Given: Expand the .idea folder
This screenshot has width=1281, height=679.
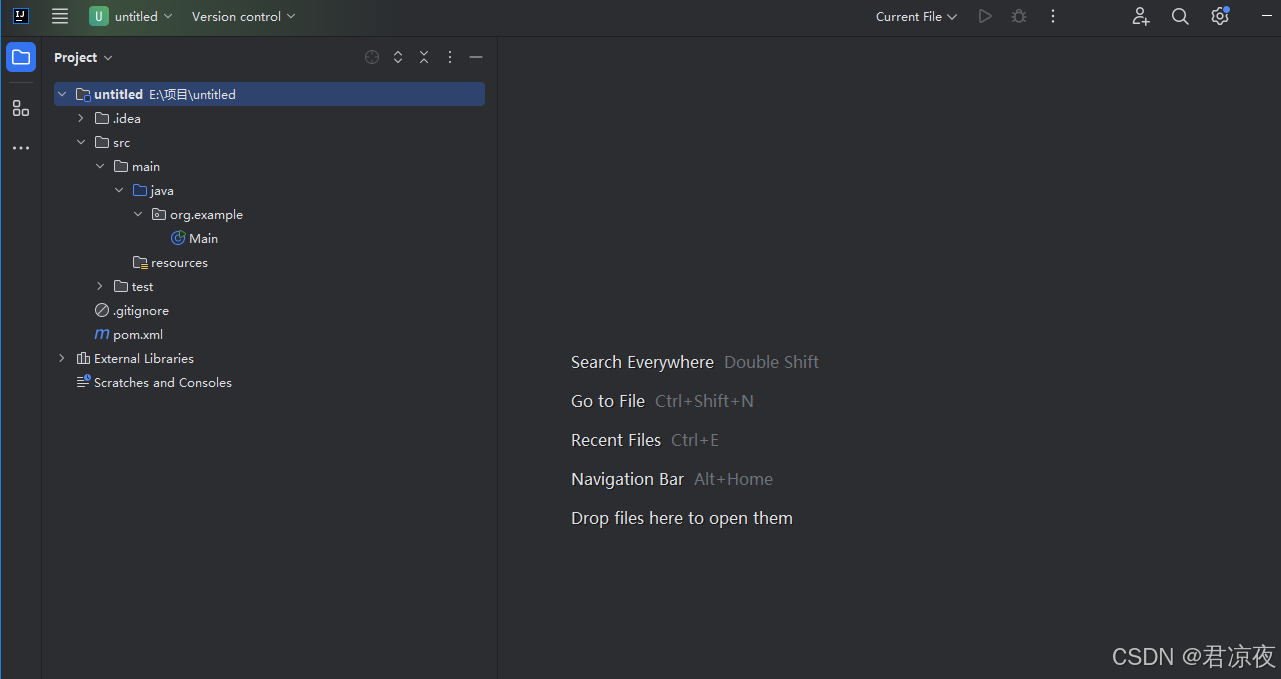Looking at the screenshot, I should click(81, 118).
